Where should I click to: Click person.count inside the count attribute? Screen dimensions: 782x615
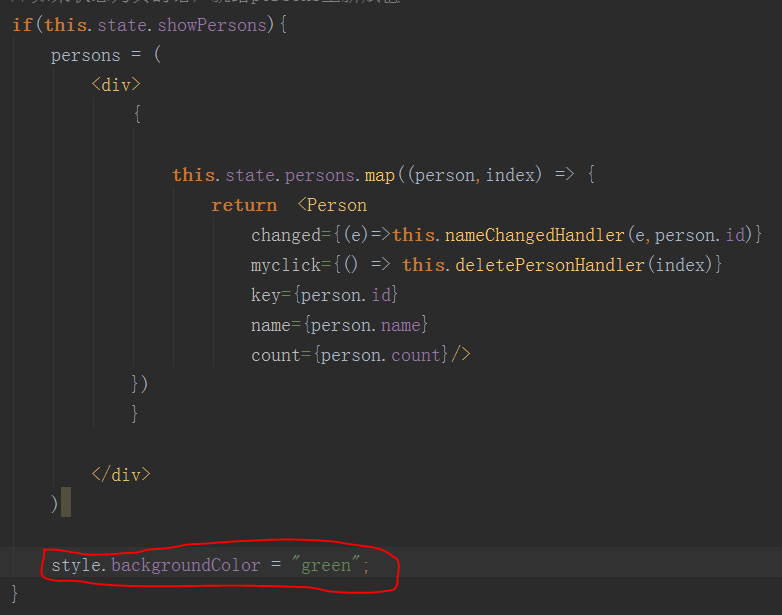pyautogui.click(x=380, y=355)
